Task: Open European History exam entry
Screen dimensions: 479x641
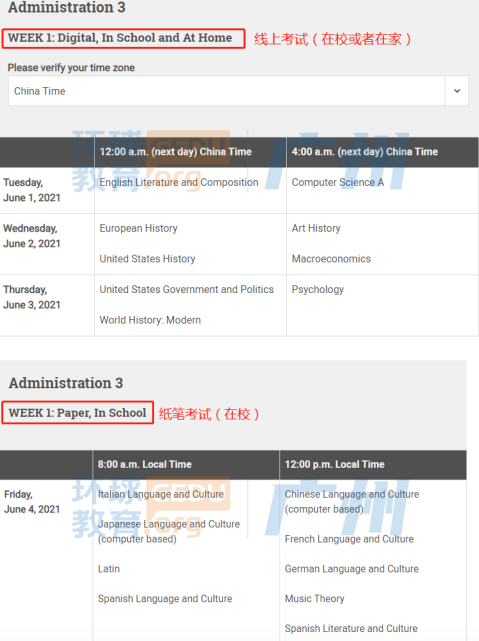Action: point(139,228)
